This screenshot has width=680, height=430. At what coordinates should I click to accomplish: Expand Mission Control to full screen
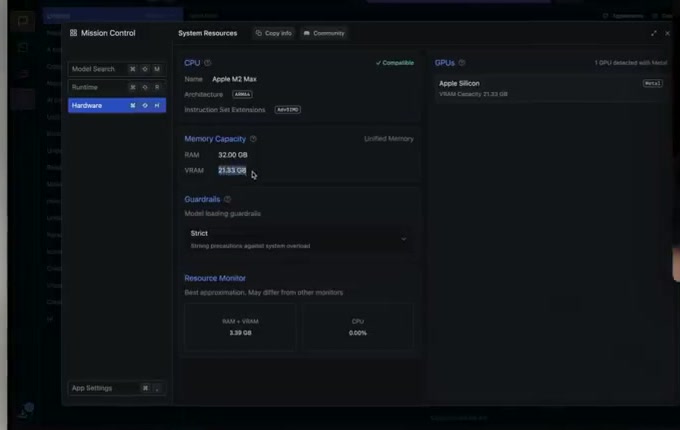click(x=654, y=33)
